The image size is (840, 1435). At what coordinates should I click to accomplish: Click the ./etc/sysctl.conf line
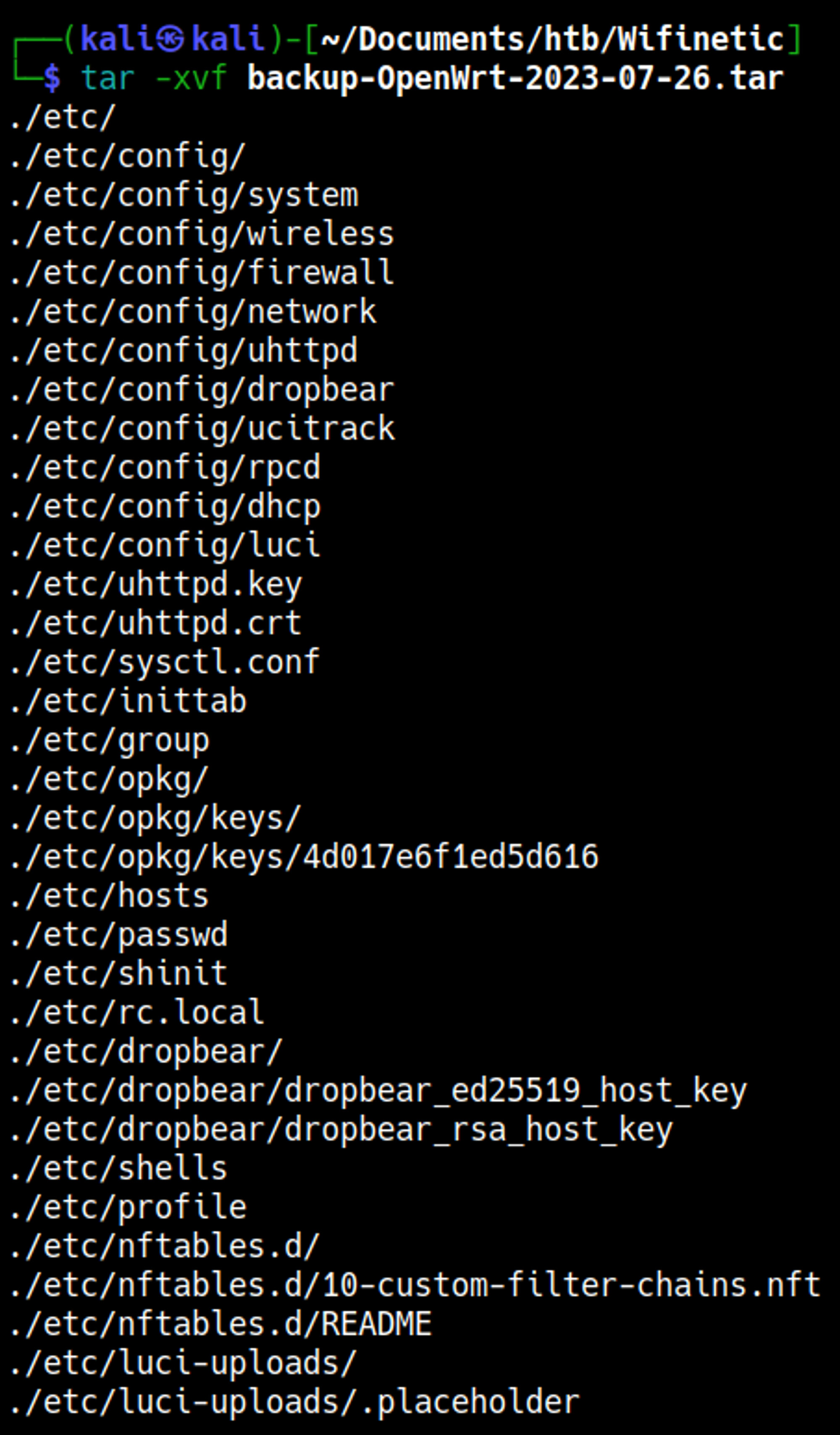(165, 663)
